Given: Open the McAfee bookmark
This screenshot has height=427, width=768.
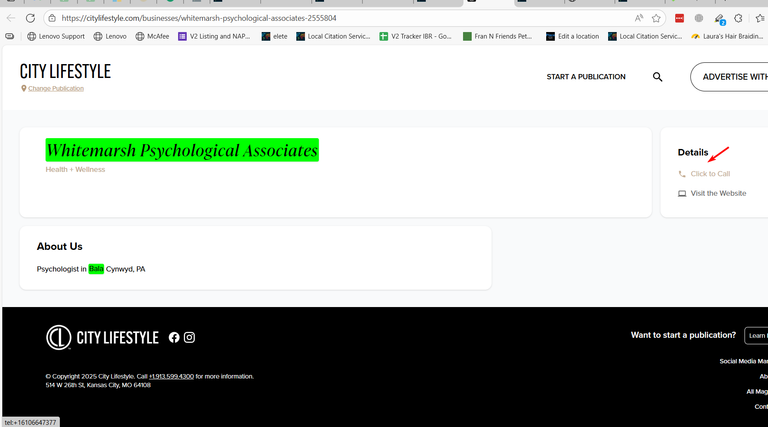Looking at the screenshot, I should (152, 36).
